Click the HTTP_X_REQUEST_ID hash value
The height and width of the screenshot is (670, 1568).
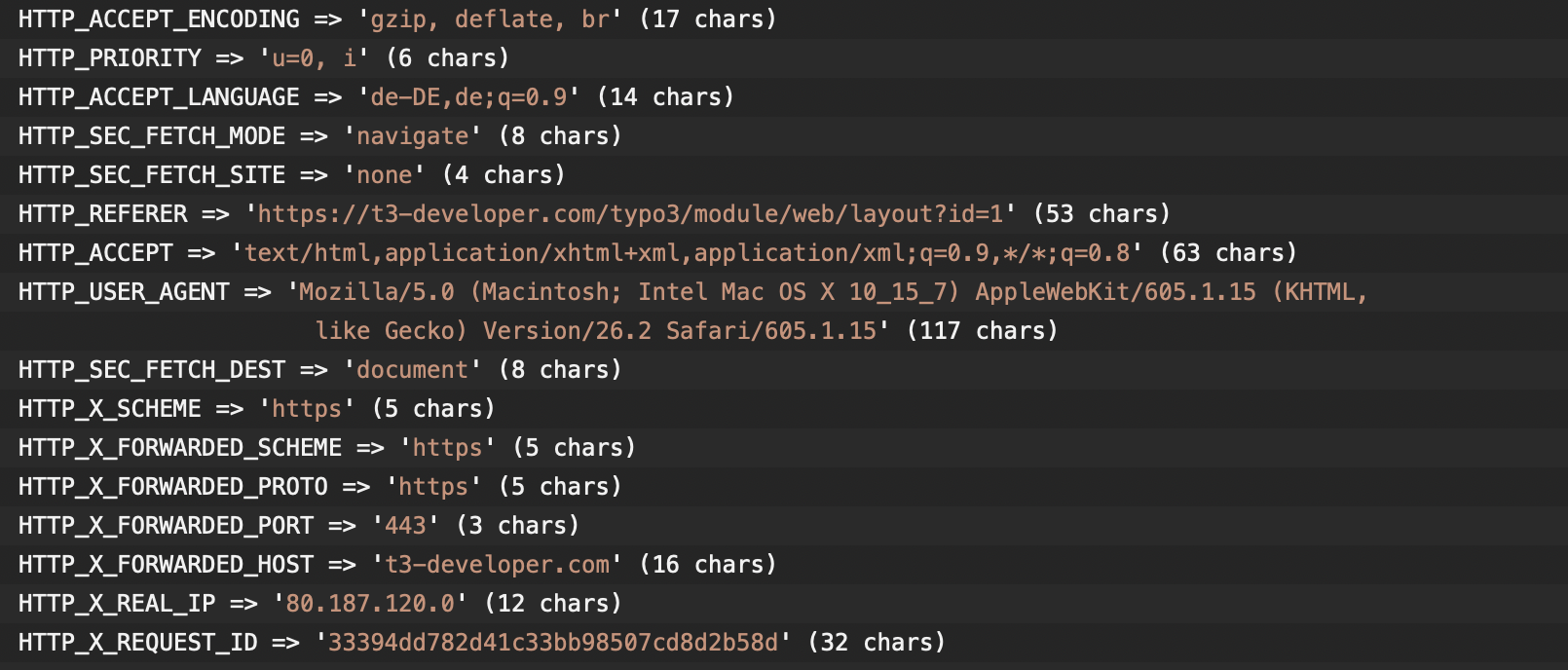coord(553,643)
